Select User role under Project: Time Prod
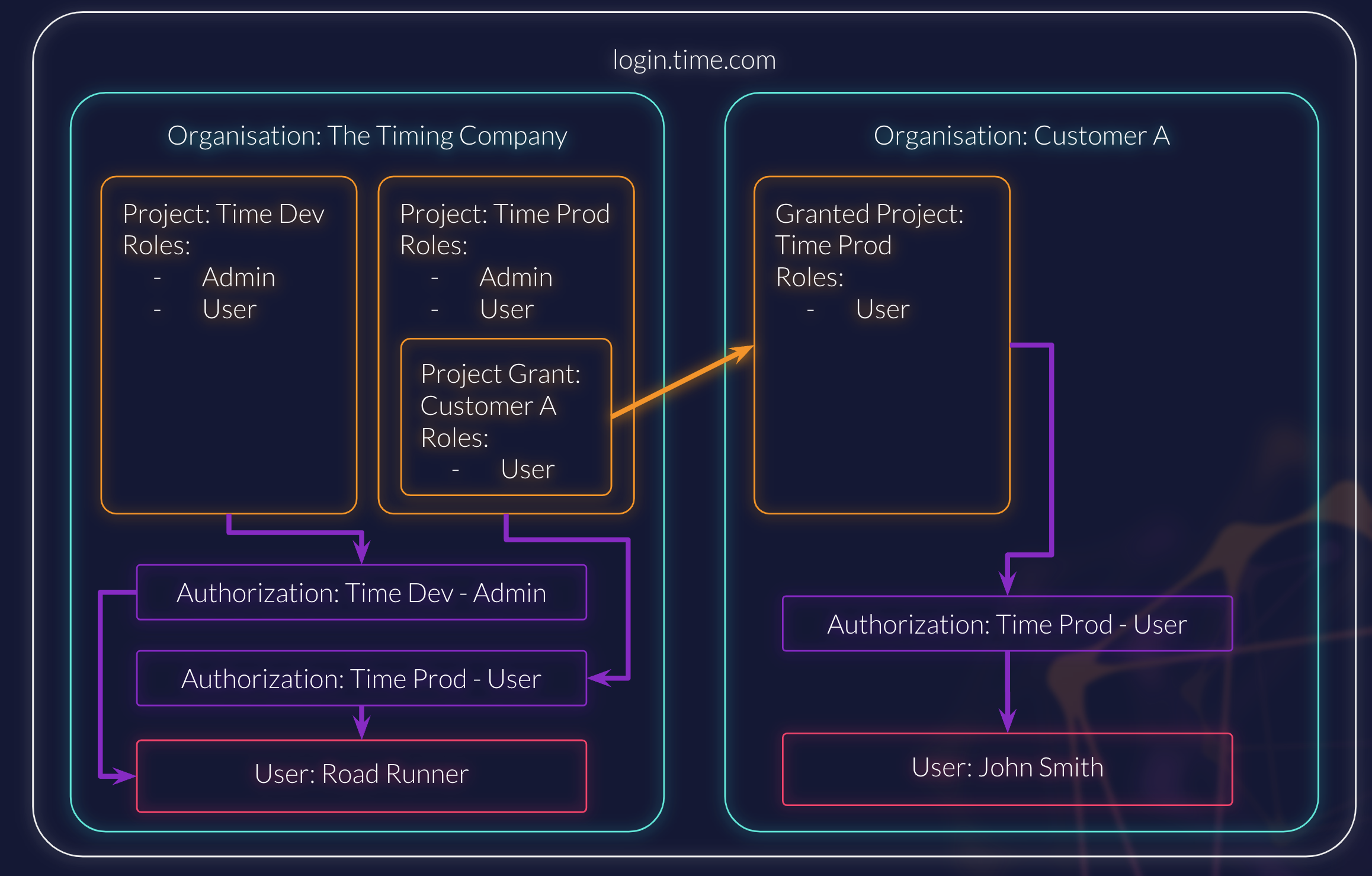 tap(507, 309)
